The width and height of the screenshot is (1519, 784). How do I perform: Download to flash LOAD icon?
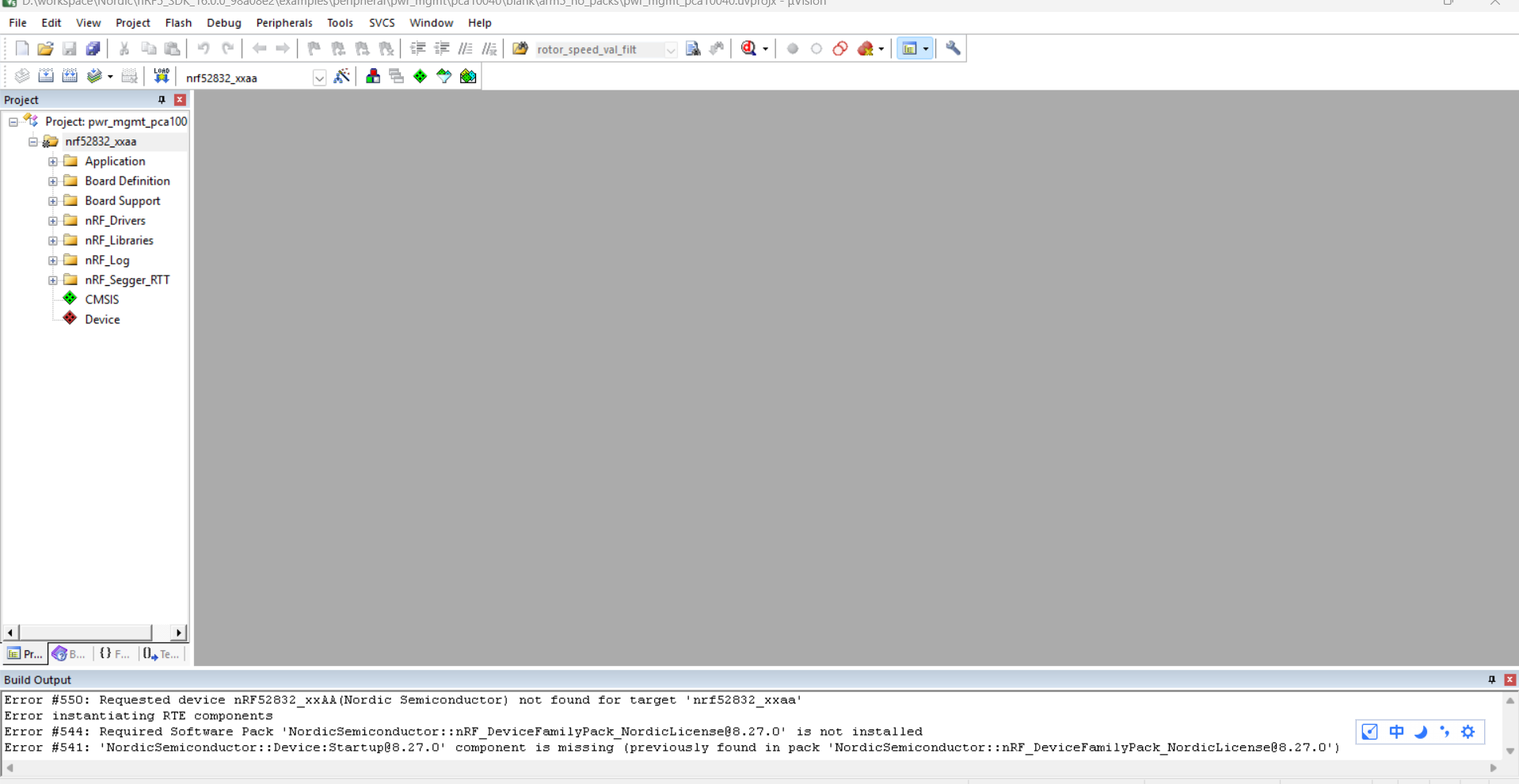pos(162,77)
